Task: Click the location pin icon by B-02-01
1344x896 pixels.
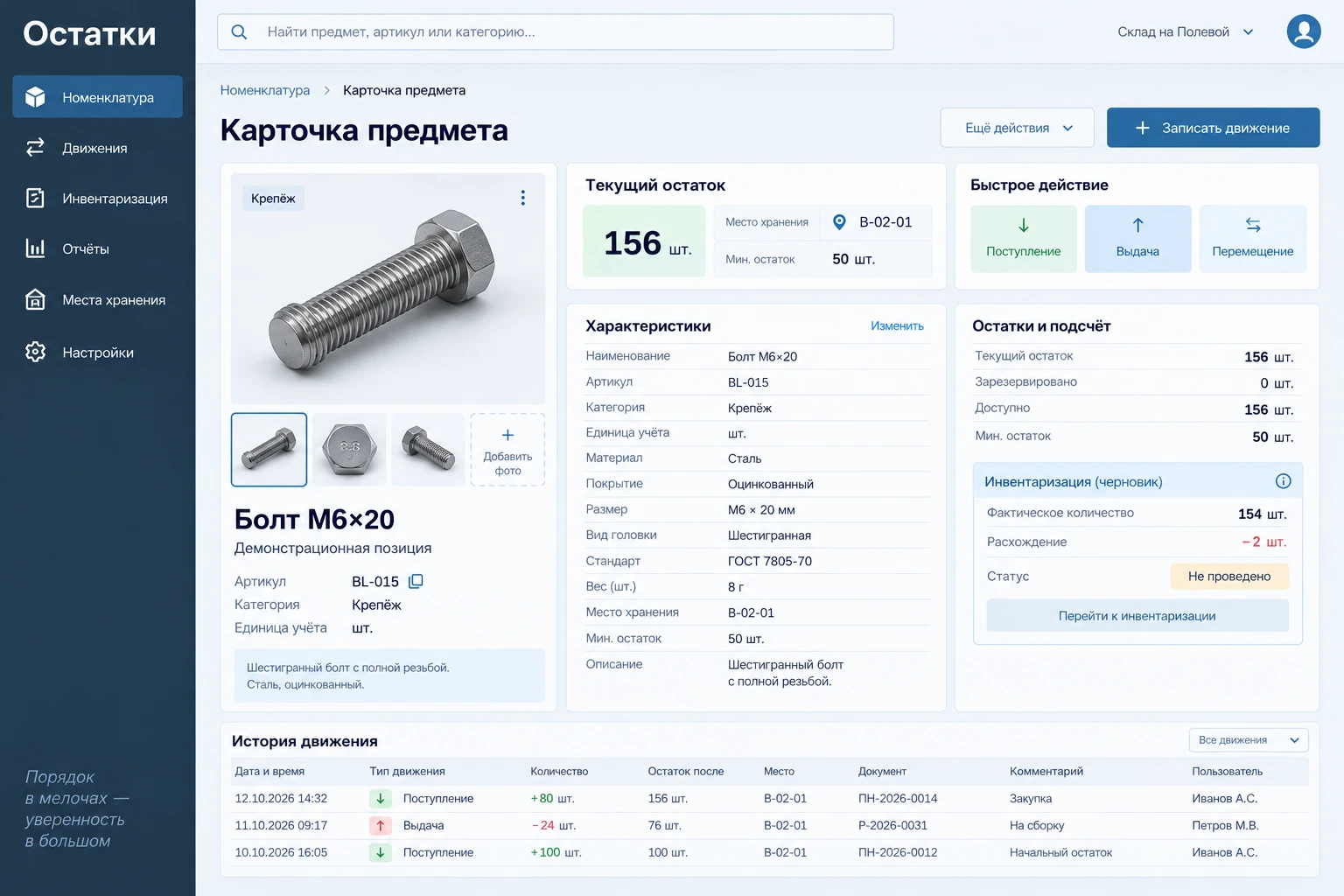Action: [839, 222]
